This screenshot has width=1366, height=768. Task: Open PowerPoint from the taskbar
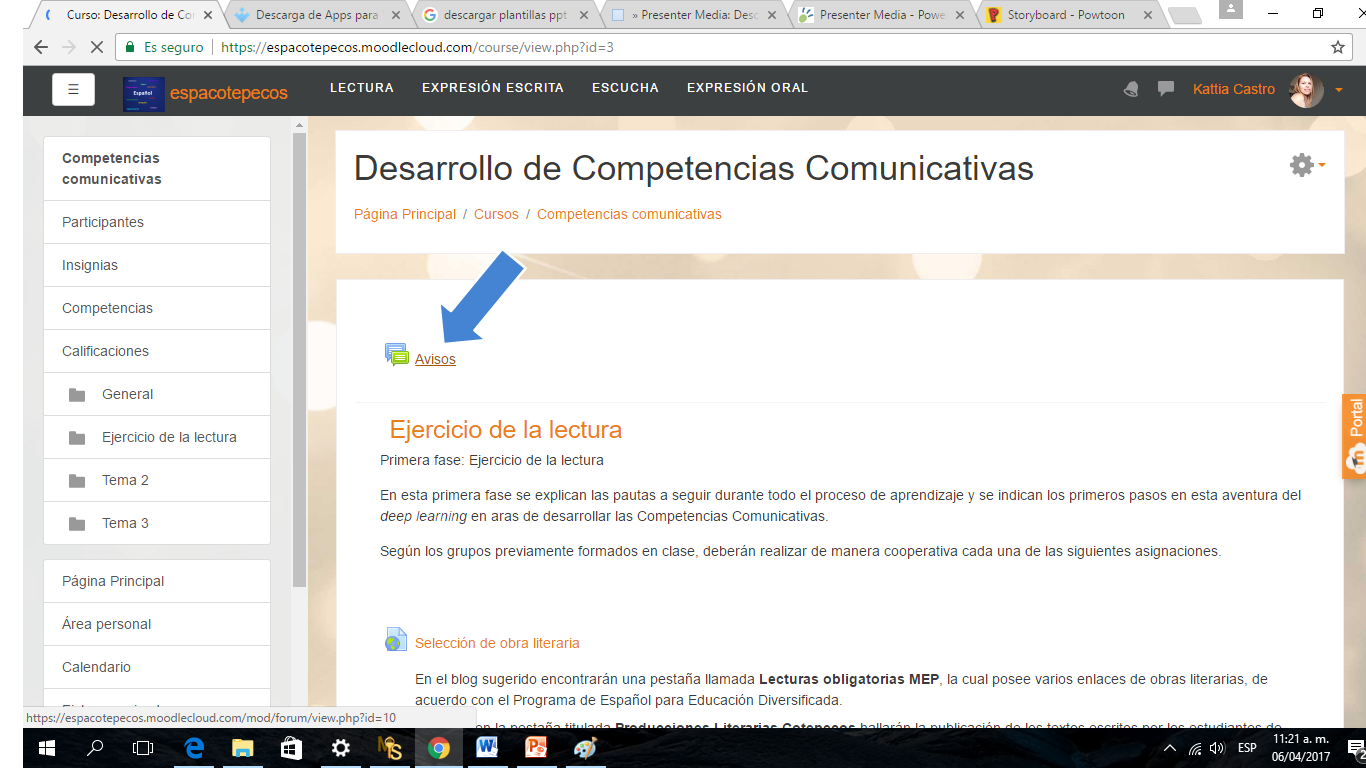click(536, 748)
